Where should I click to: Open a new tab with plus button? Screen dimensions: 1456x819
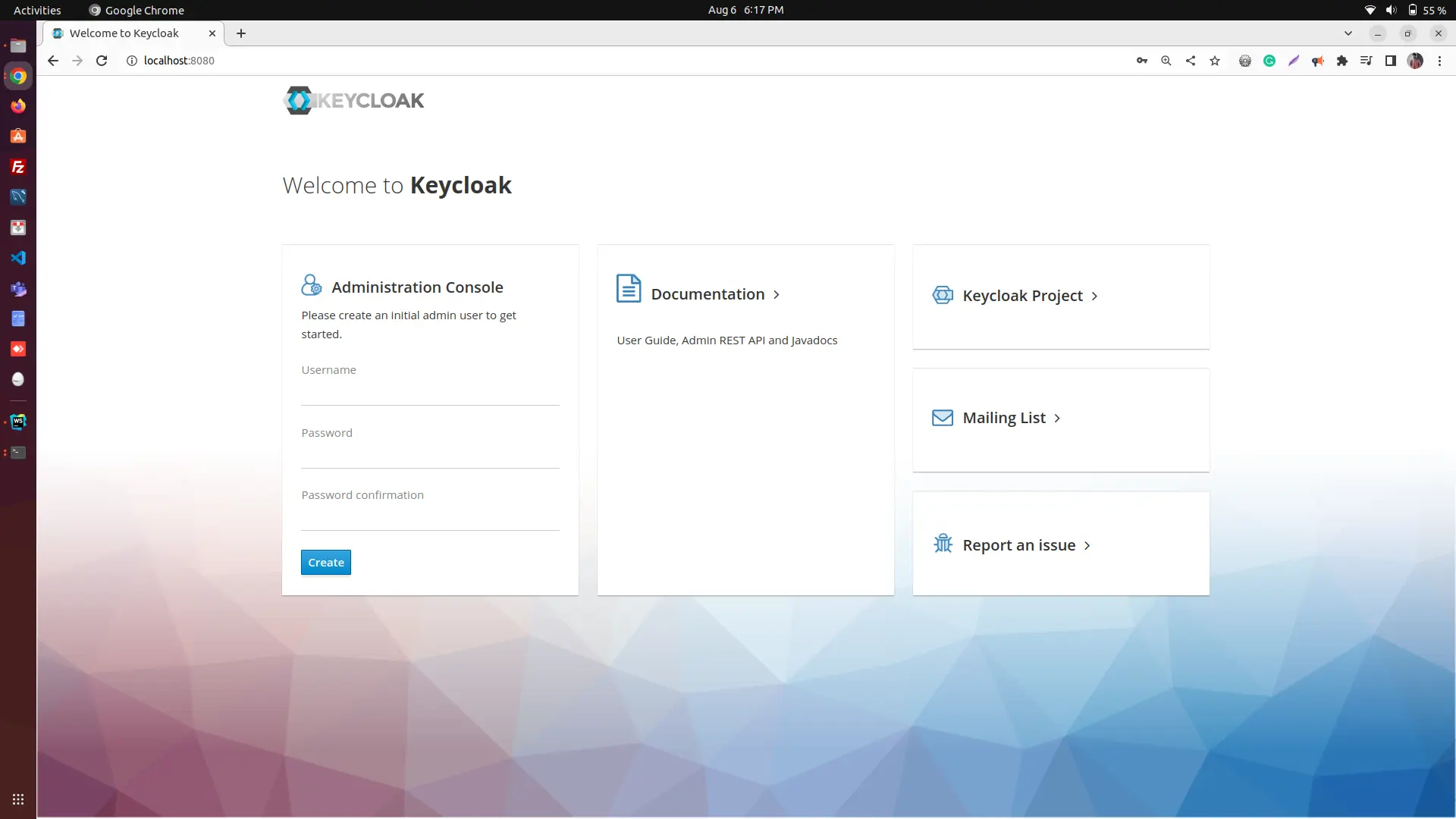coord(241,33)
